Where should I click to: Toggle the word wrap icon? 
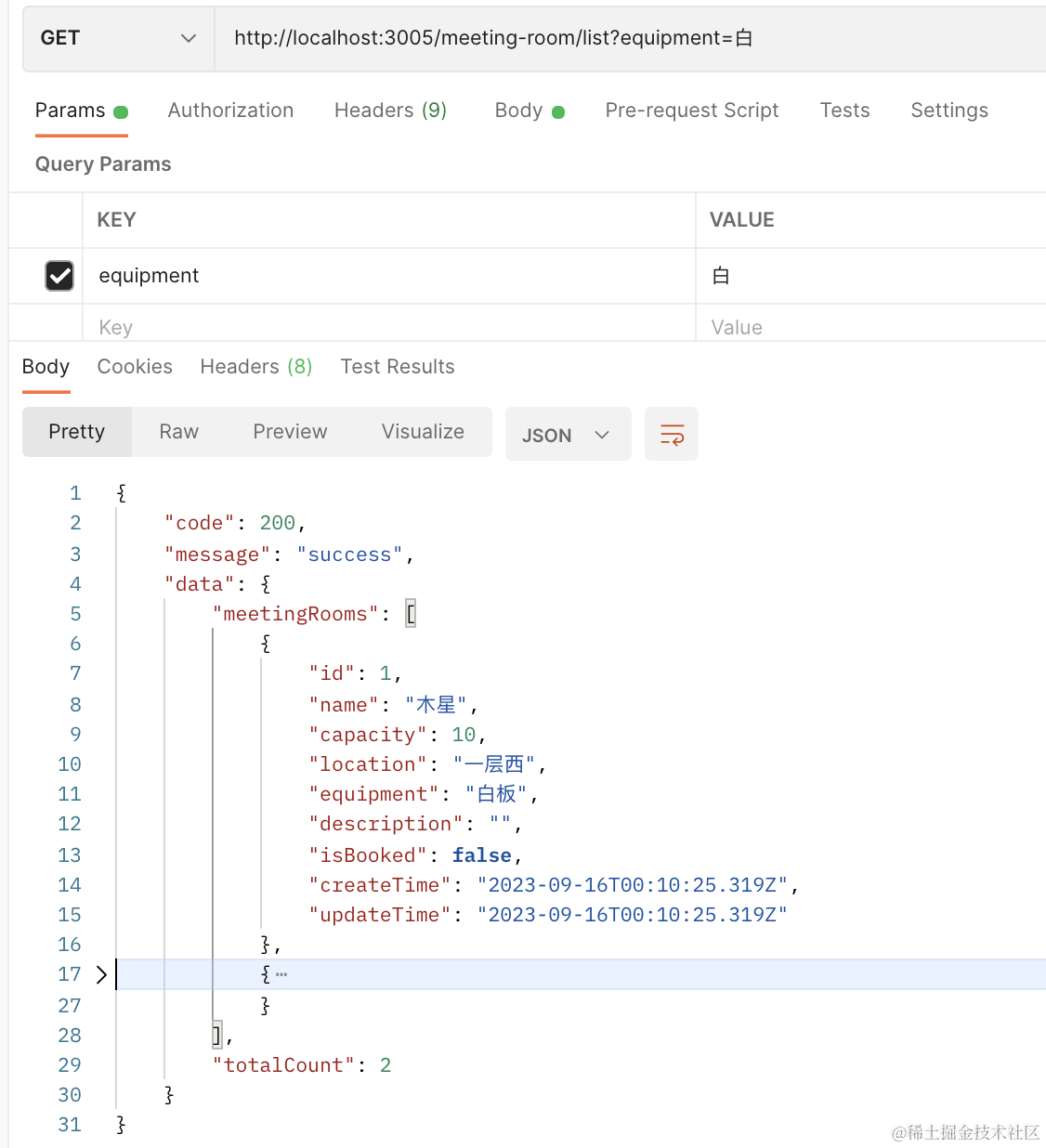pyautogui.click(x=672, y=434)
